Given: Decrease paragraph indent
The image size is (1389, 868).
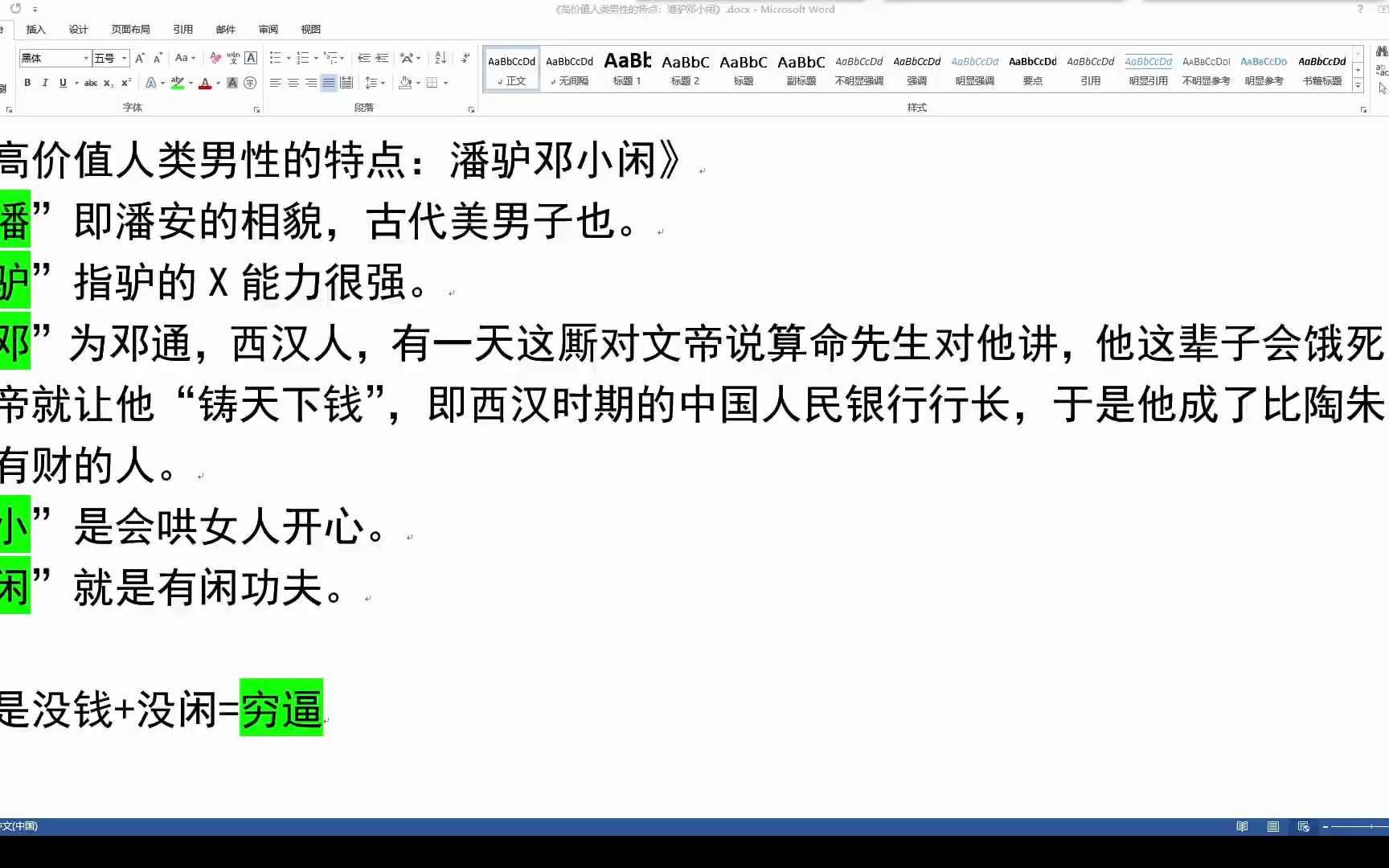Looking at the screenshot, I should (364, 58).
